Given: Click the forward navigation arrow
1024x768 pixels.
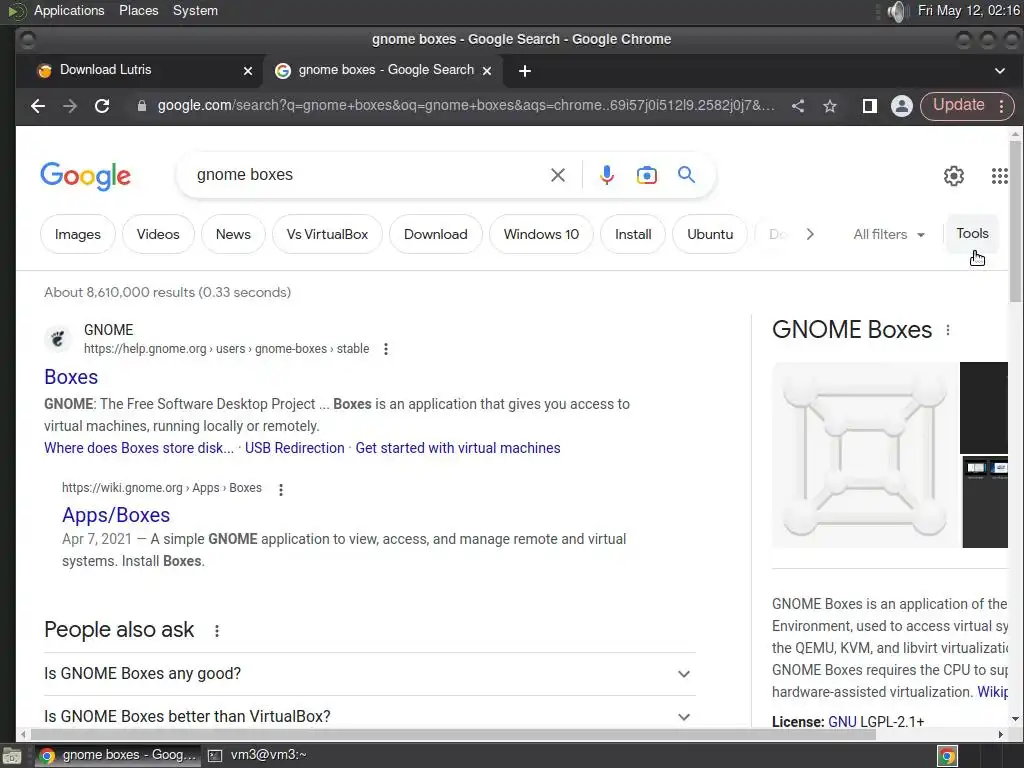Looking at the screenshot, I should pos(70,106).
